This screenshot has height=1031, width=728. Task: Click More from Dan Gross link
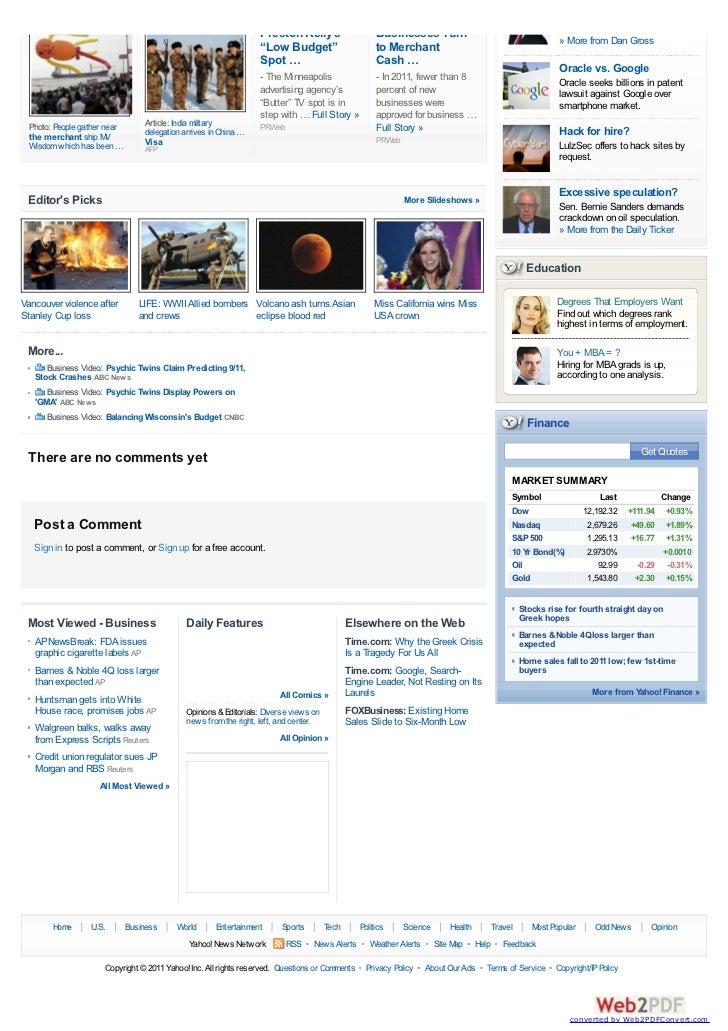606,41
